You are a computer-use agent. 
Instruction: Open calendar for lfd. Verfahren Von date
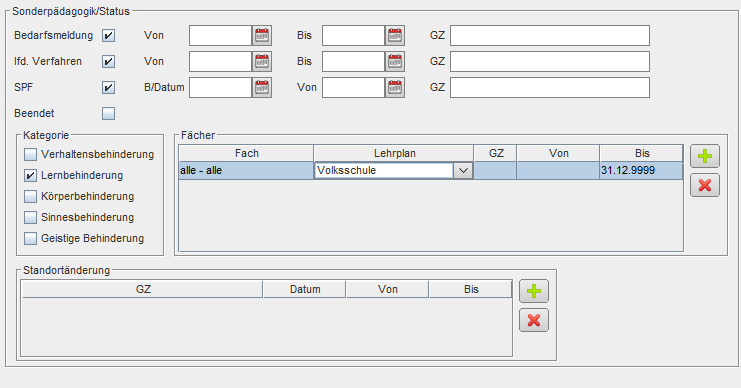coord(262,61)
